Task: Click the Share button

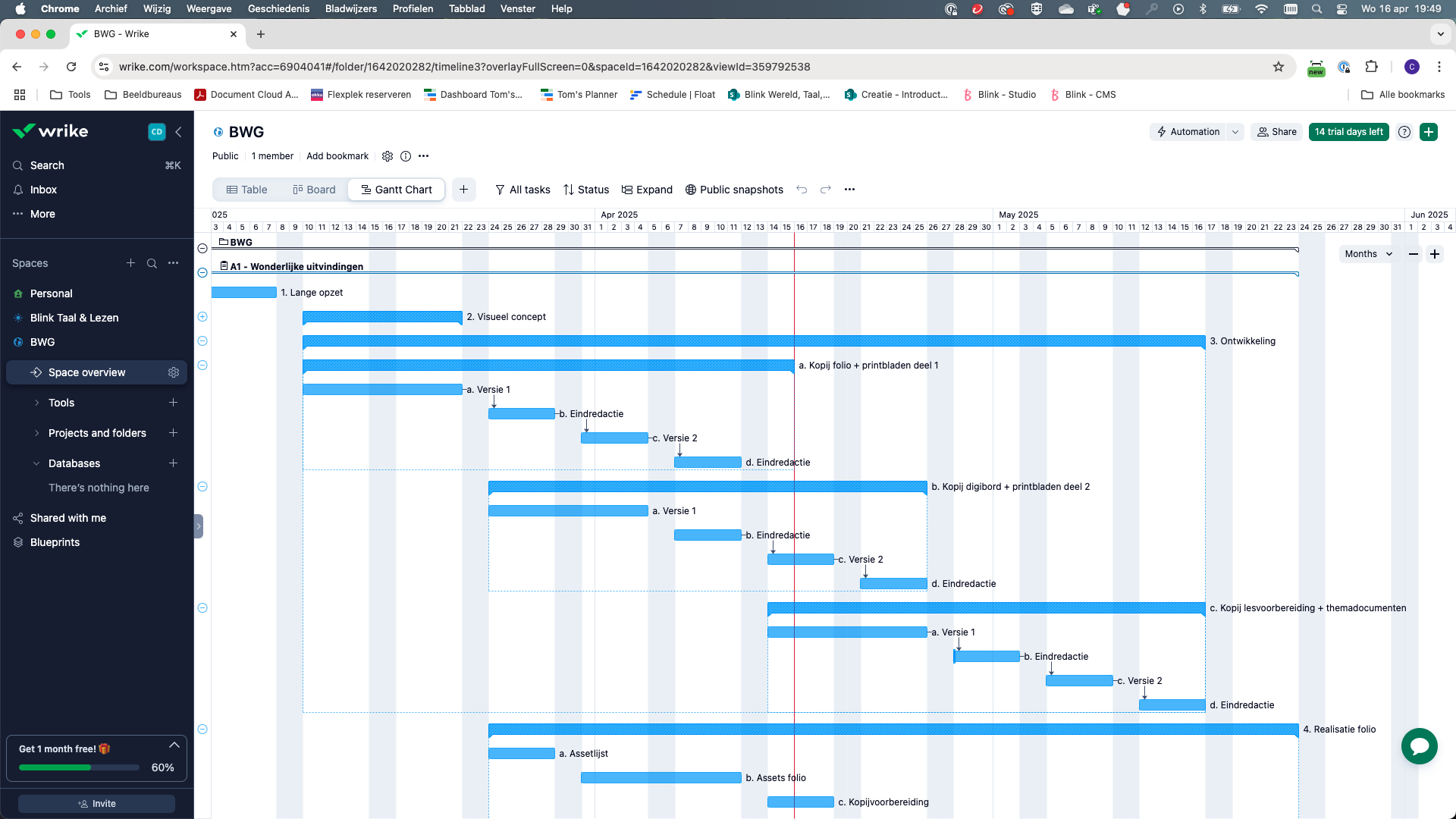Action: [x=1277, y=132]
